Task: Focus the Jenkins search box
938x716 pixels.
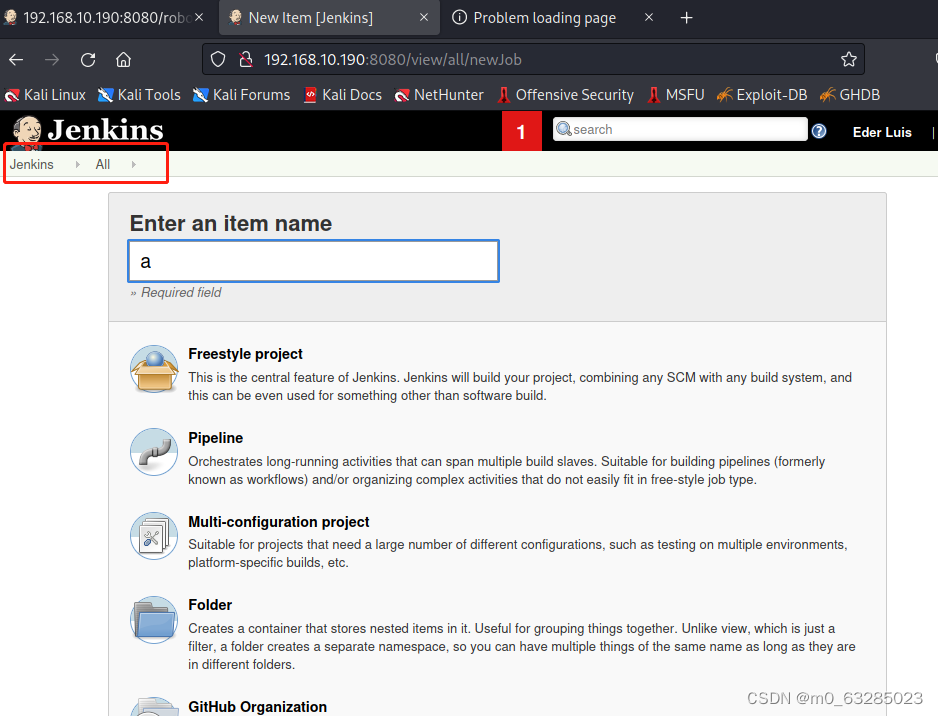Action: [680, 129]
